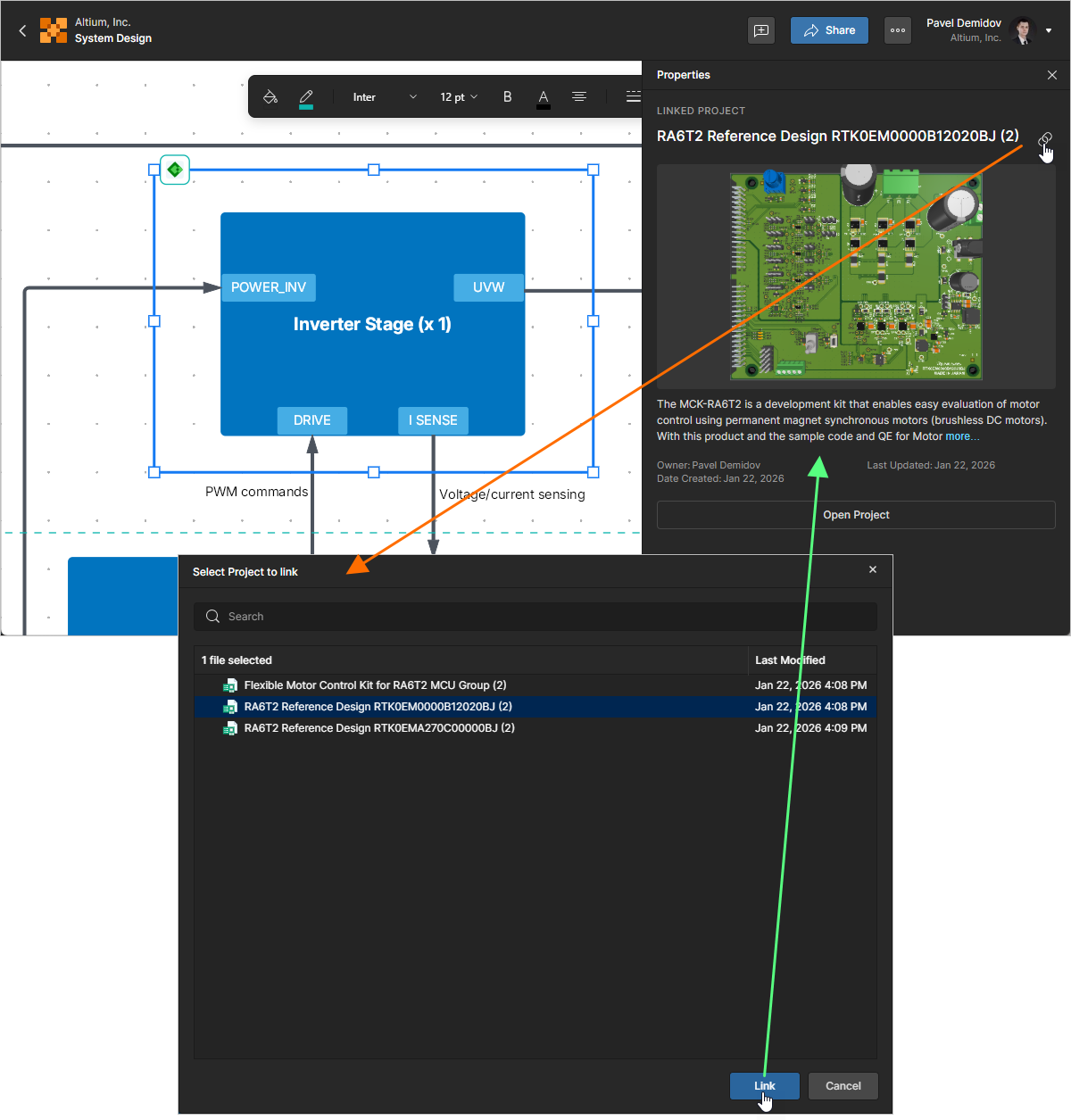Click the Altium orange logo icon
Screen dimensions: 1071x1120
54,30
